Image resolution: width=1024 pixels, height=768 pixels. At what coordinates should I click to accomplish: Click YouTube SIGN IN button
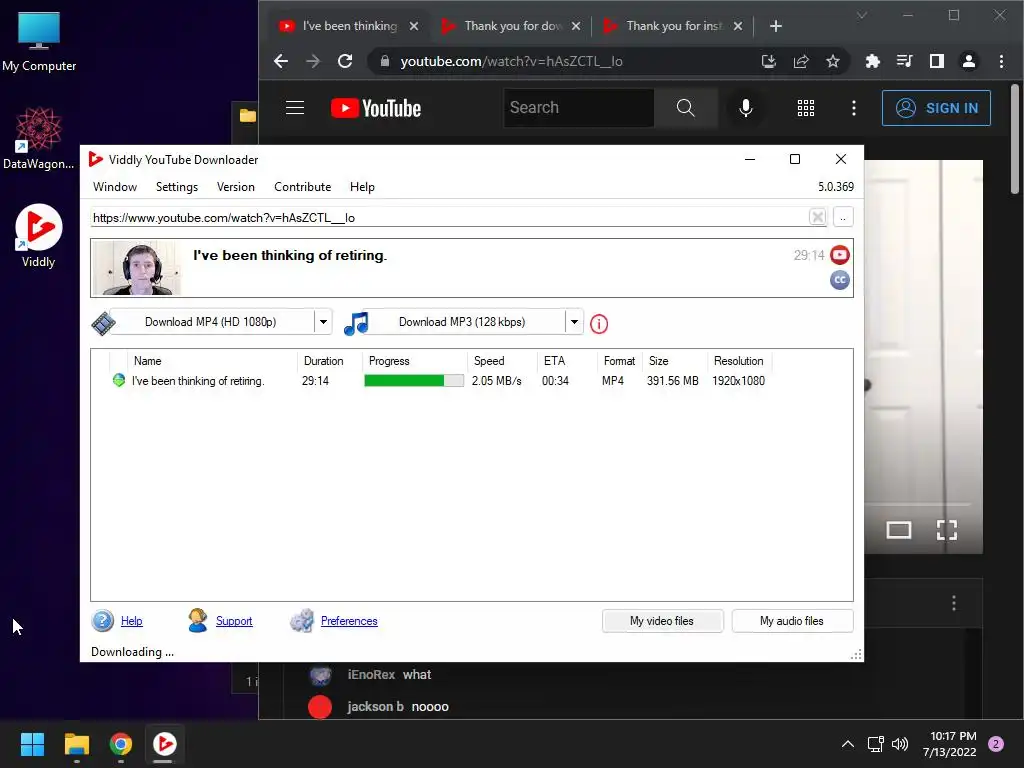[936, 108]
